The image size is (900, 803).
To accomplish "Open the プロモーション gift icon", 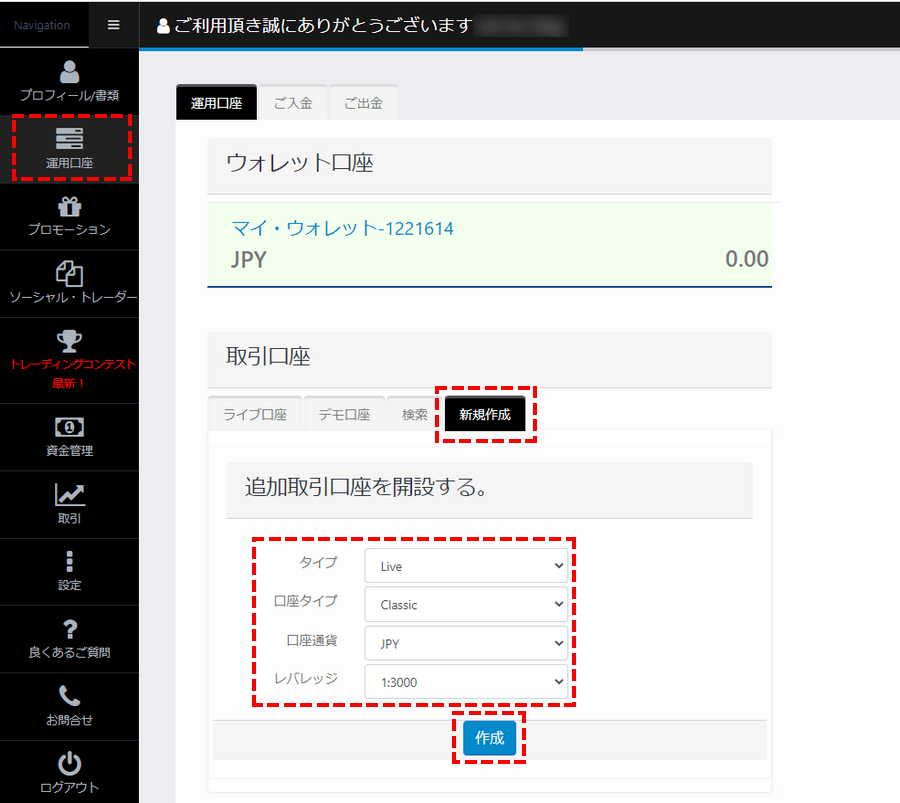I will click(69, 207).
